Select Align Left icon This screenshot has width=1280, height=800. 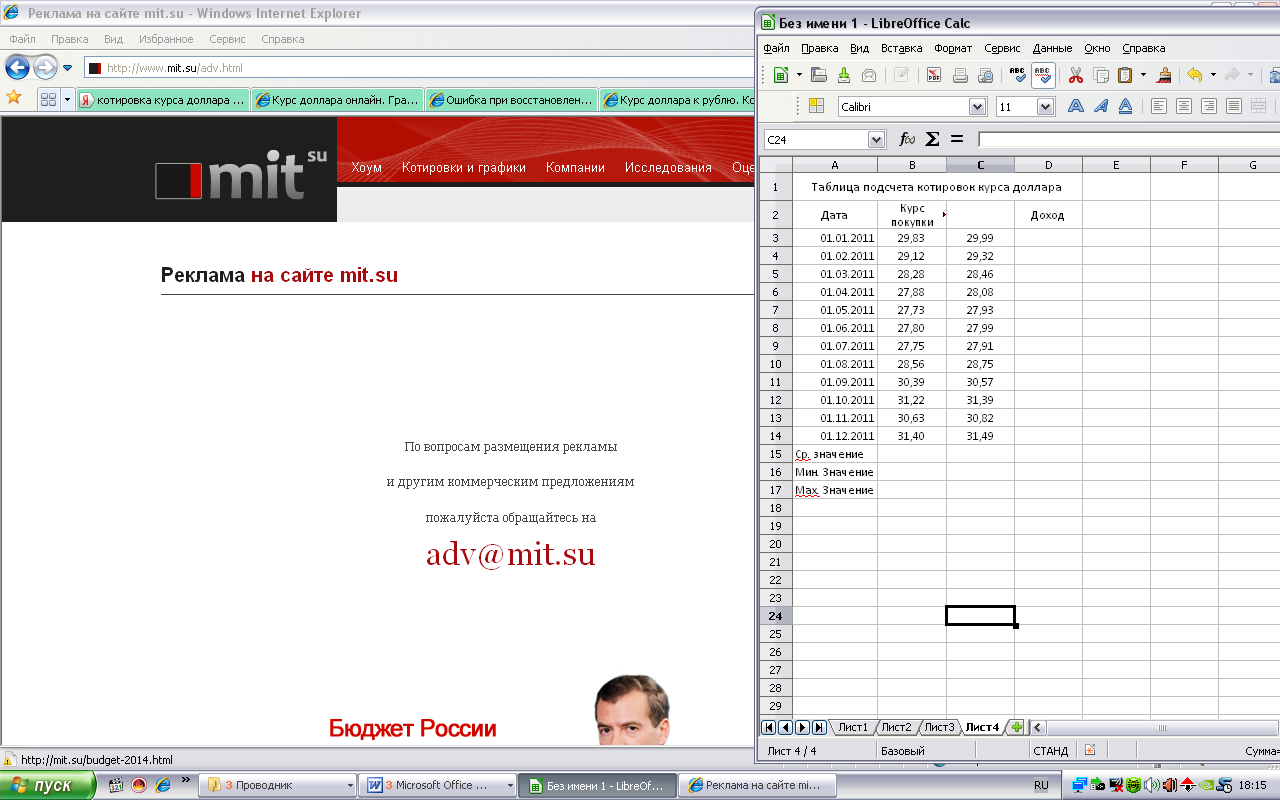(x=1159, y=106)
